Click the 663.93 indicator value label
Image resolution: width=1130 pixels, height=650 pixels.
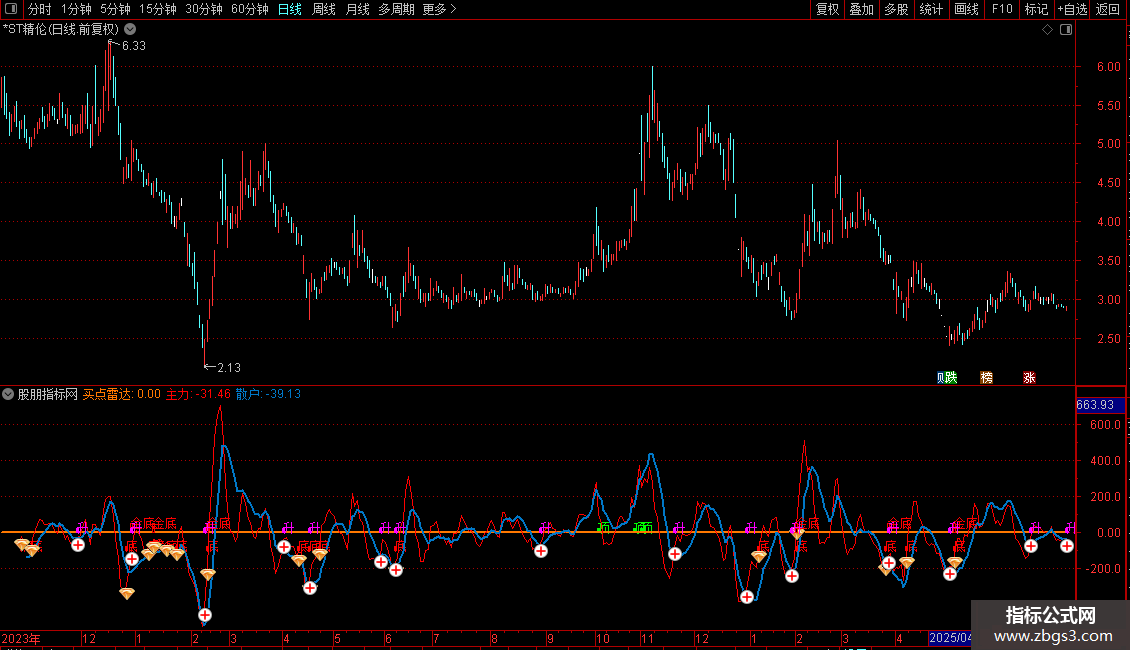1094,405
